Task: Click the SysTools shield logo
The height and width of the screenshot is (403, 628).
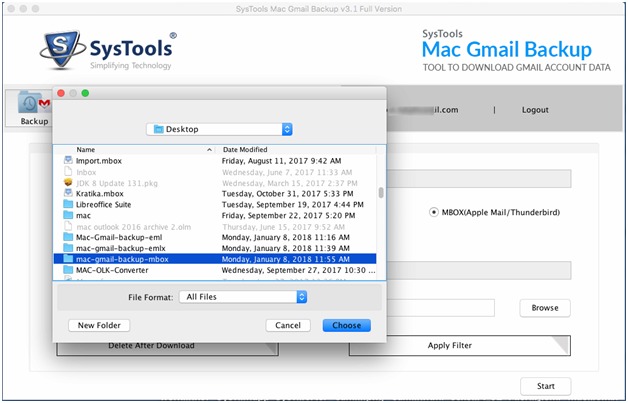Action: point(62,49)
